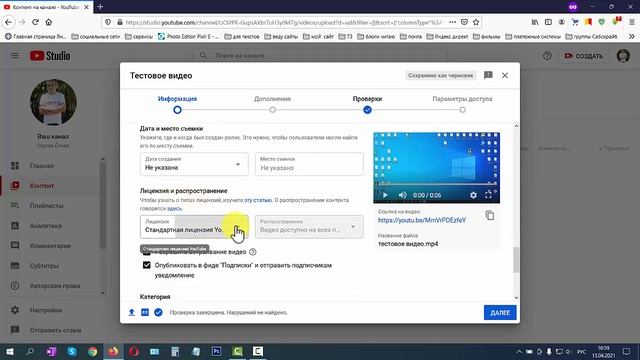
Task: Toggle Опубликовать в фиде Подписки checkbox
Action: (x=147, y=265)
